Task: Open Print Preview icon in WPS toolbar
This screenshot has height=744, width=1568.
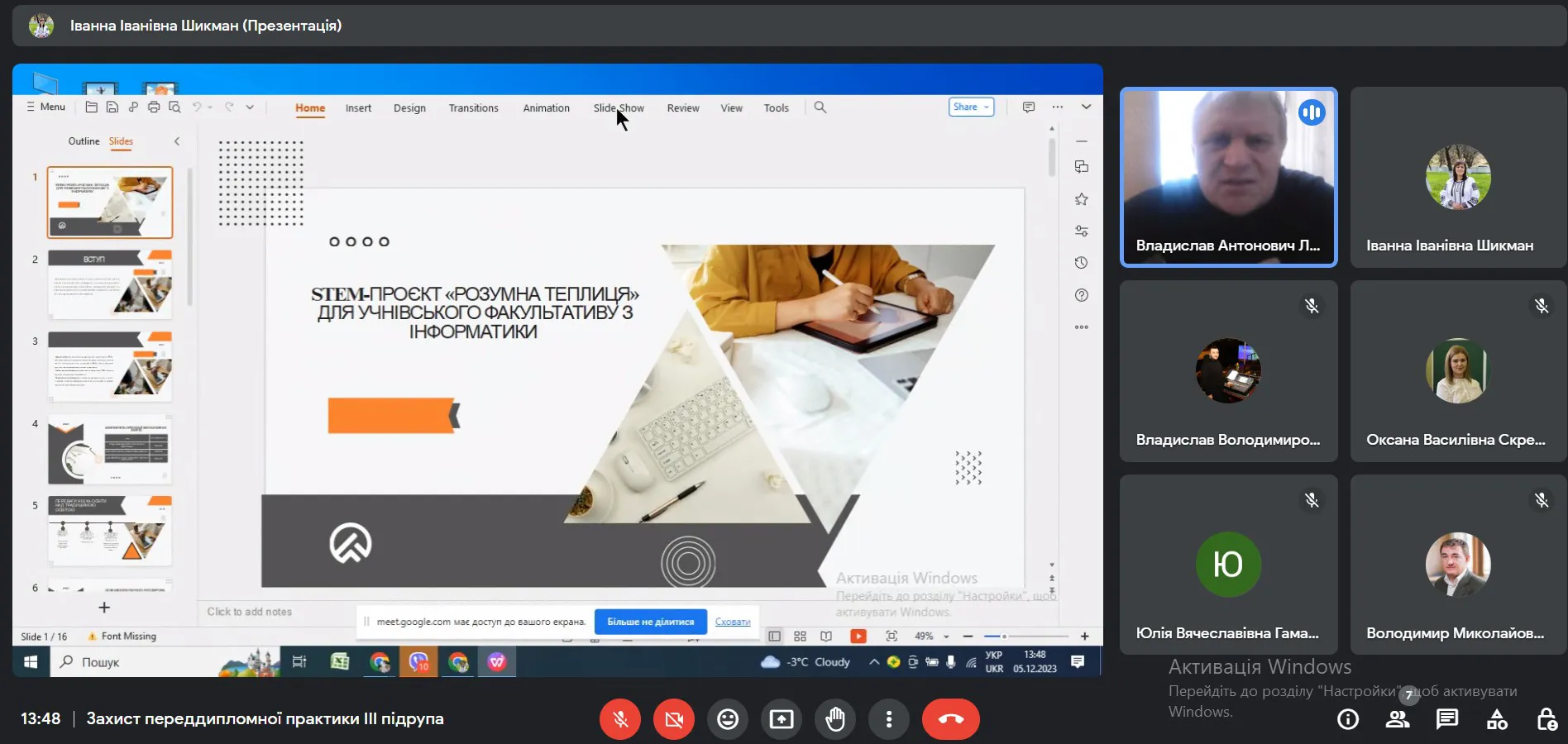Action: click(x=174, y=107)
